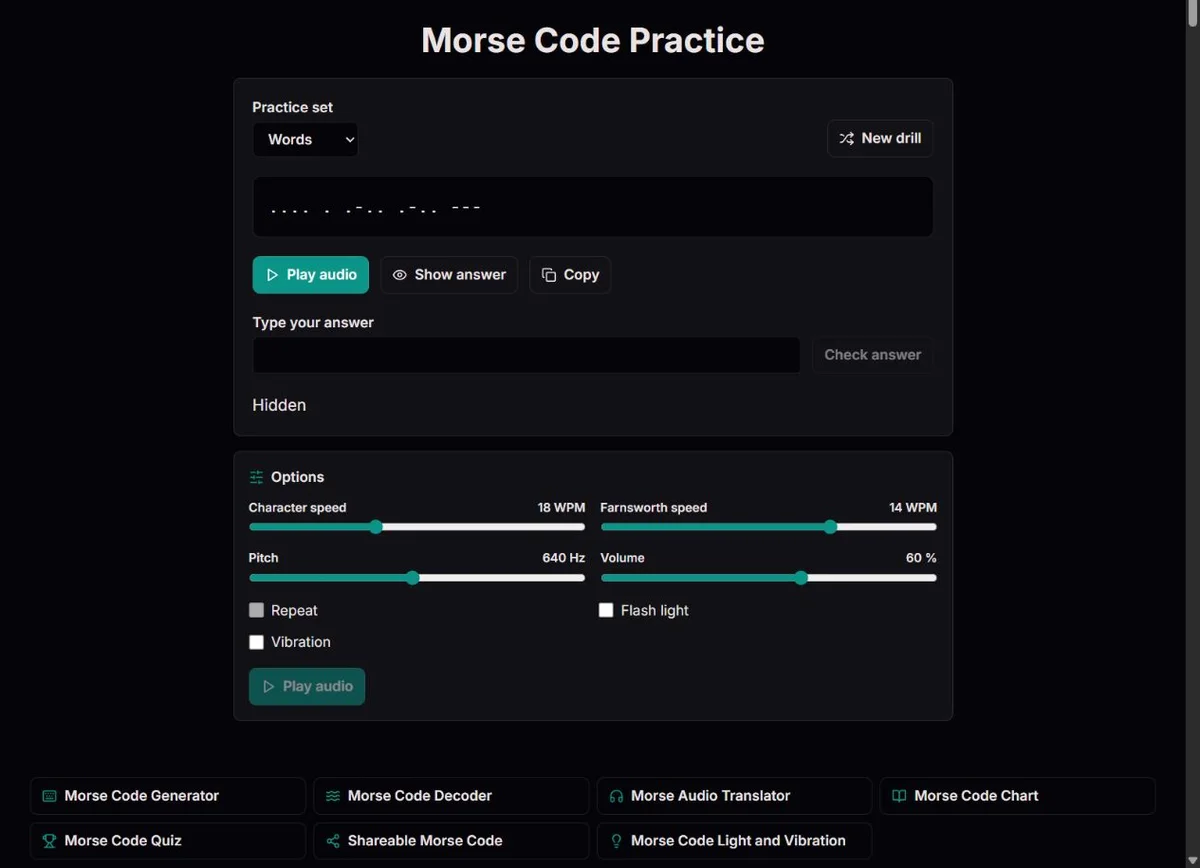Click the shuffle icon on New drill
This screenshot has height=868, width=1200.
(847, 138)
